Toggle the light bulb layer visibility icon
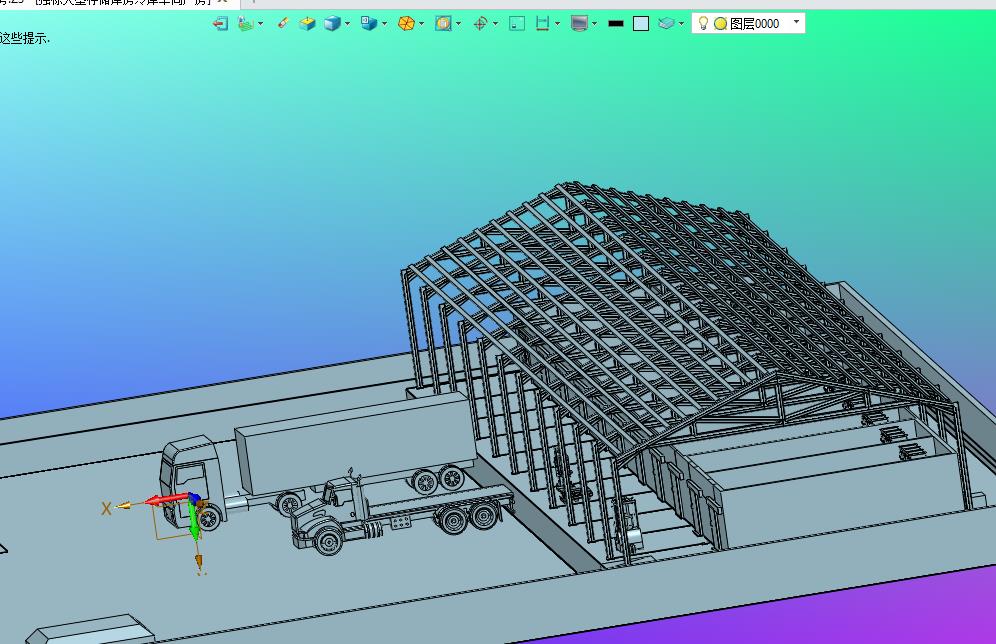 703,23
